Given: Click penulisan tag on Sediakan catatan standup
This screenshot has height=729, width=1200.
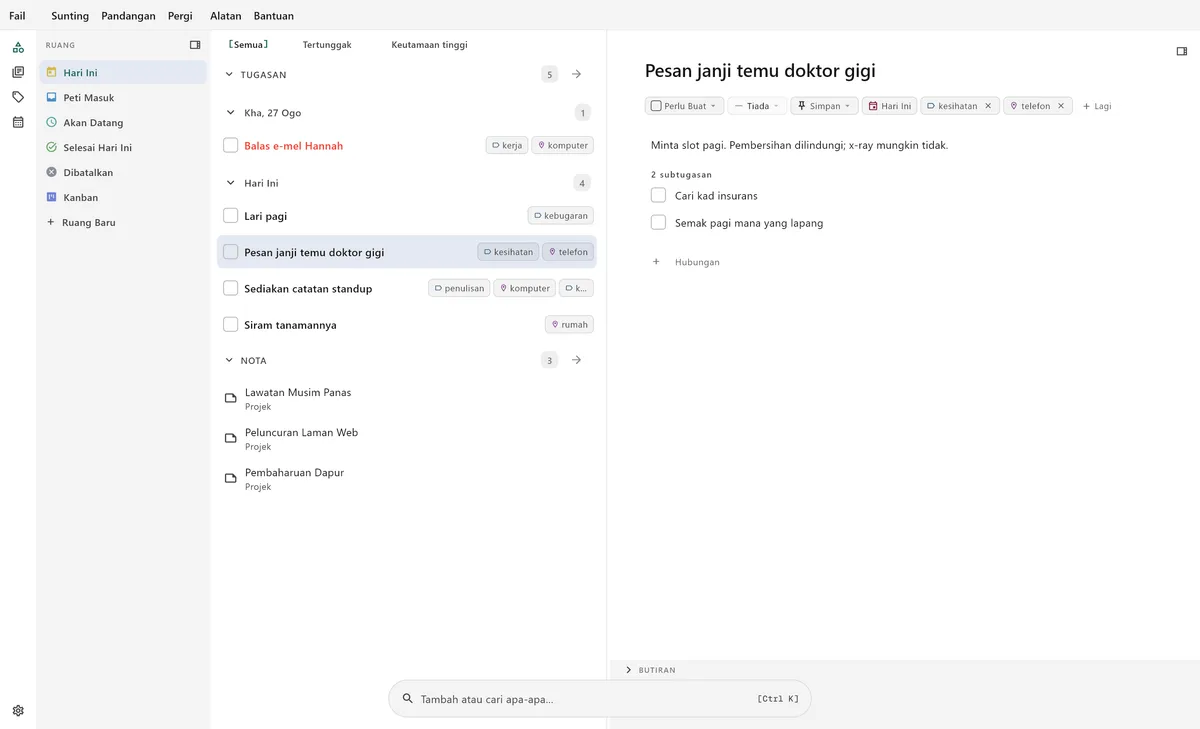Looking at the screenshot, I should [459, 288].
